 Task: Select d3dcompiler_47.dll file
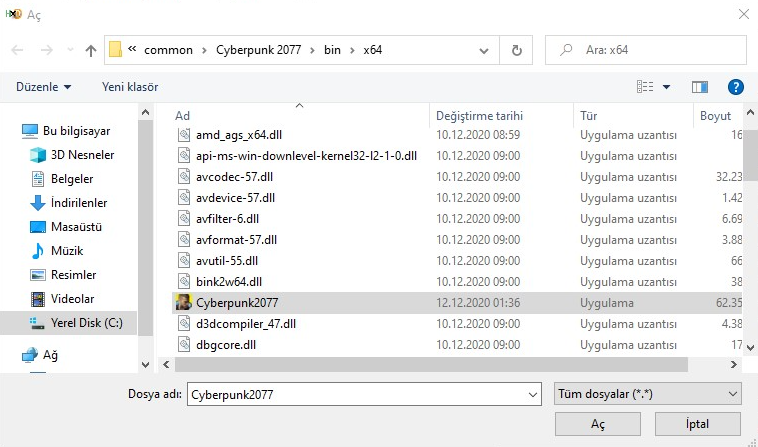click(x=246, y=324)
